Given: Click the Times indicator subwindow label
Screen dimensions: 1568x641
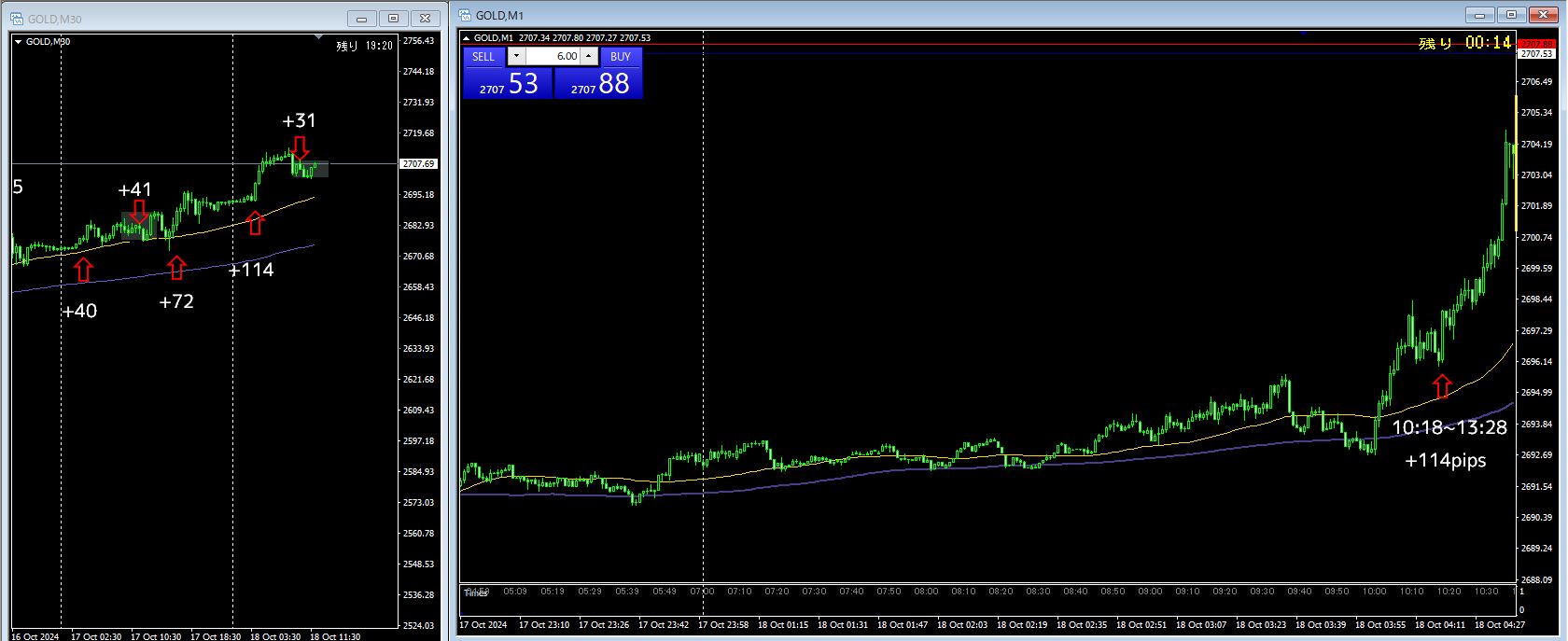Looking at the screenshot, I should tap(476, 592).
